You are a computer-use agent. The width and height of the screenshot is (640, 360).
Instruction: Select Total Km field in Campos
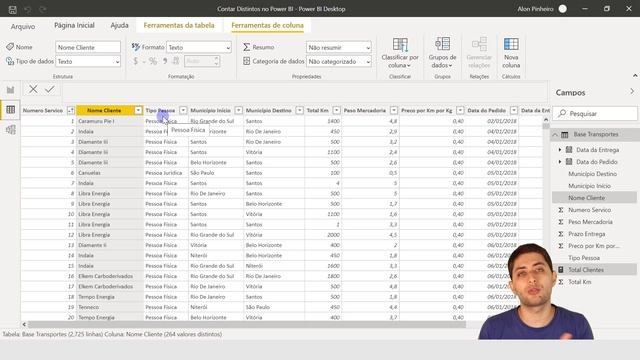tap(580, 282)
